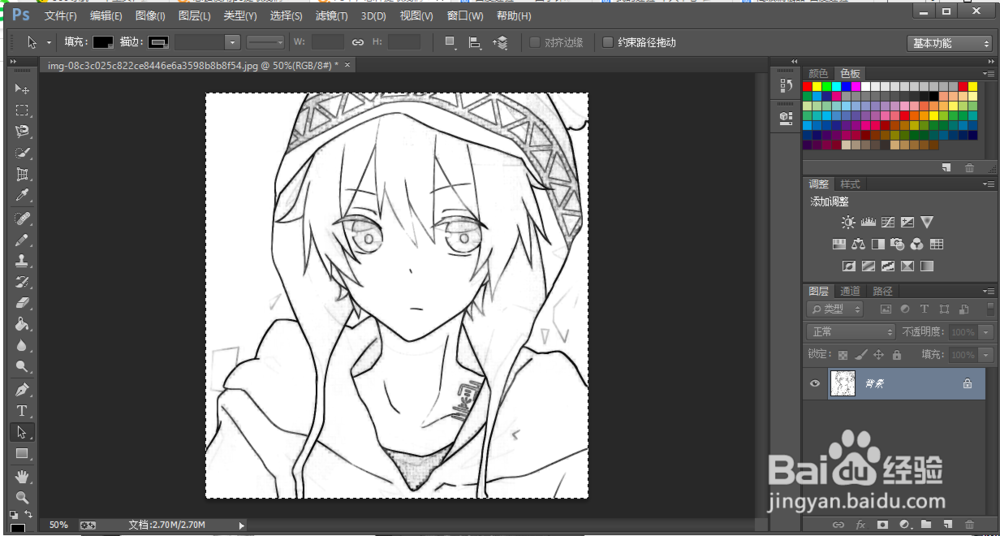Open the 不透明度 percentage dropdown arrow
The width and height of the screenshot is (1000, 536).
pyautogui.click(x=987, y=332)
